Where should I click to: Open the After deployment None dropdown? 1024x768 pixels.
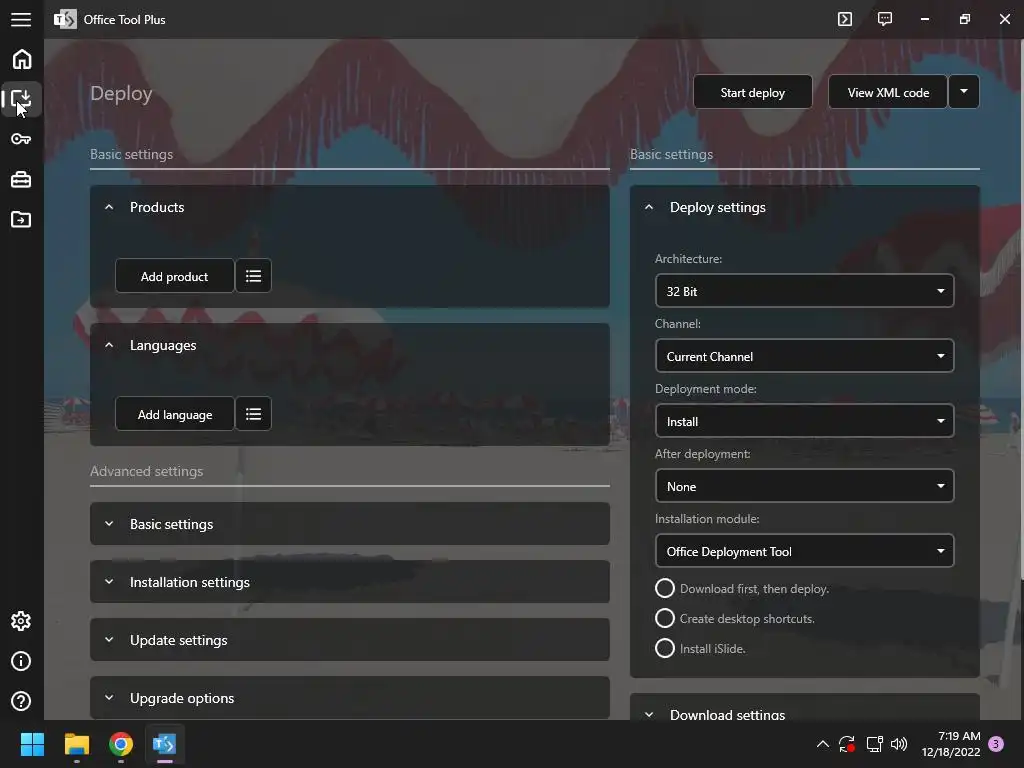(805, 486)
